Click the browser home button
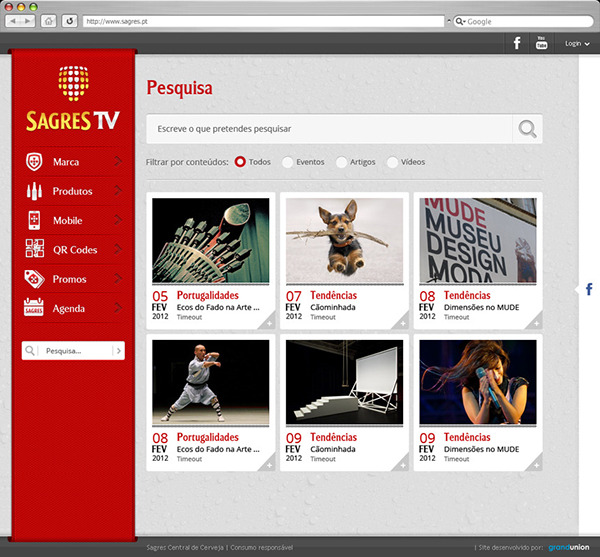Viewport: 600px width, 557px height. [49, 21]
